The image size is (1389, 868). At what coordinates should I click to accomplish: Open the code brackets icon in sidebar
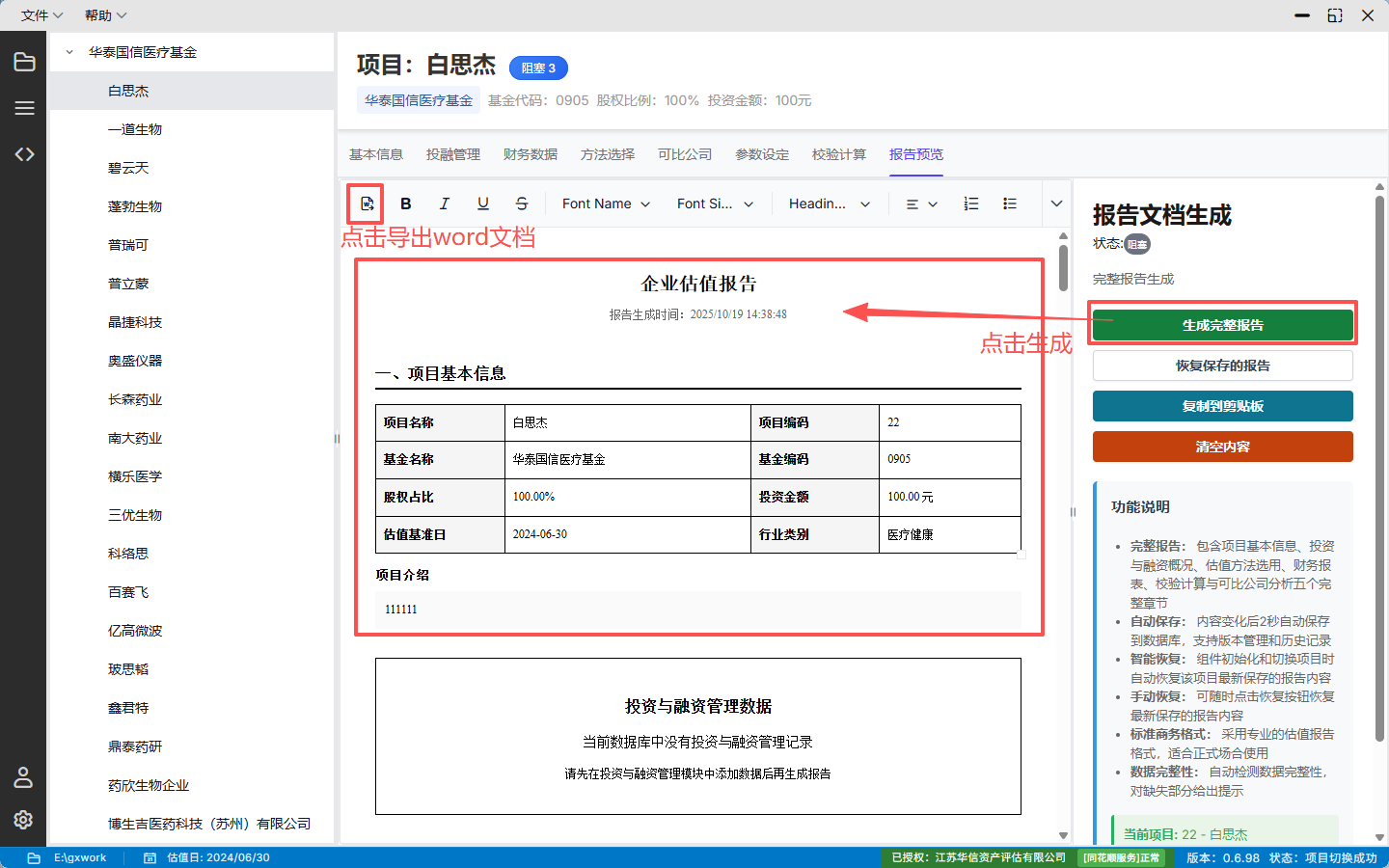tap(24, 154)
